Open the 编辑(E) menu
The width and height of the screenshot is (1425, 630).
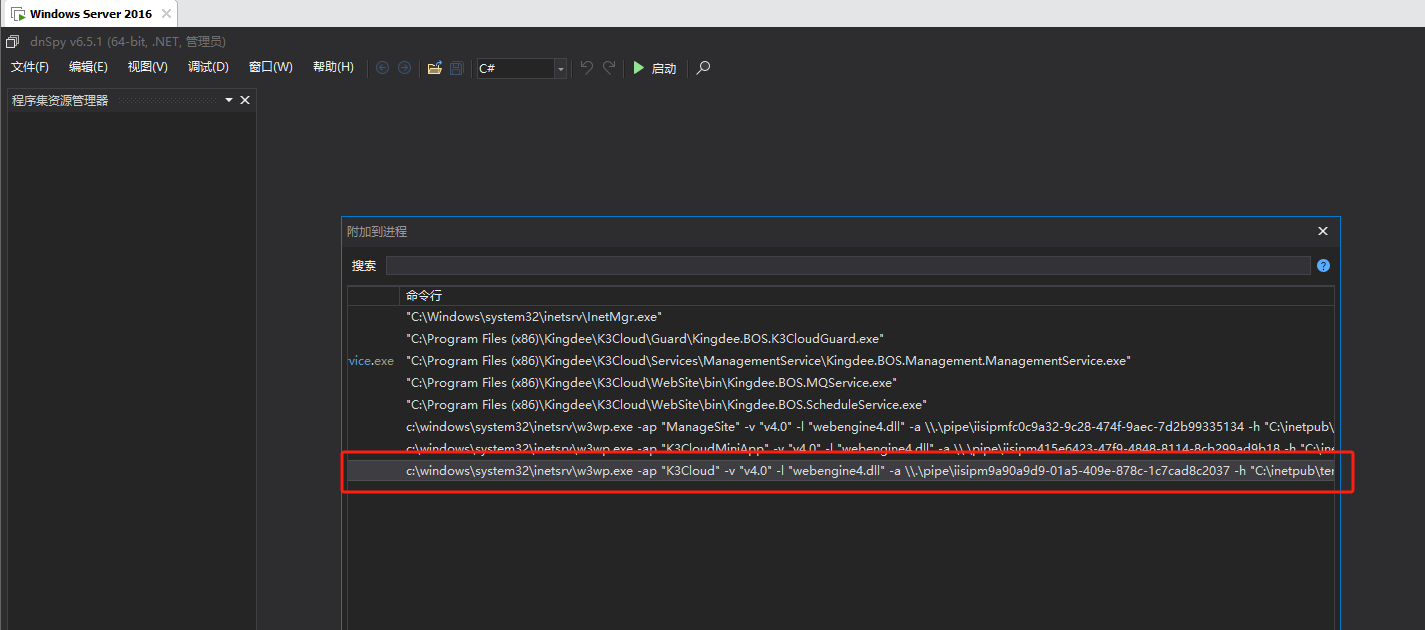pos(88,67)
